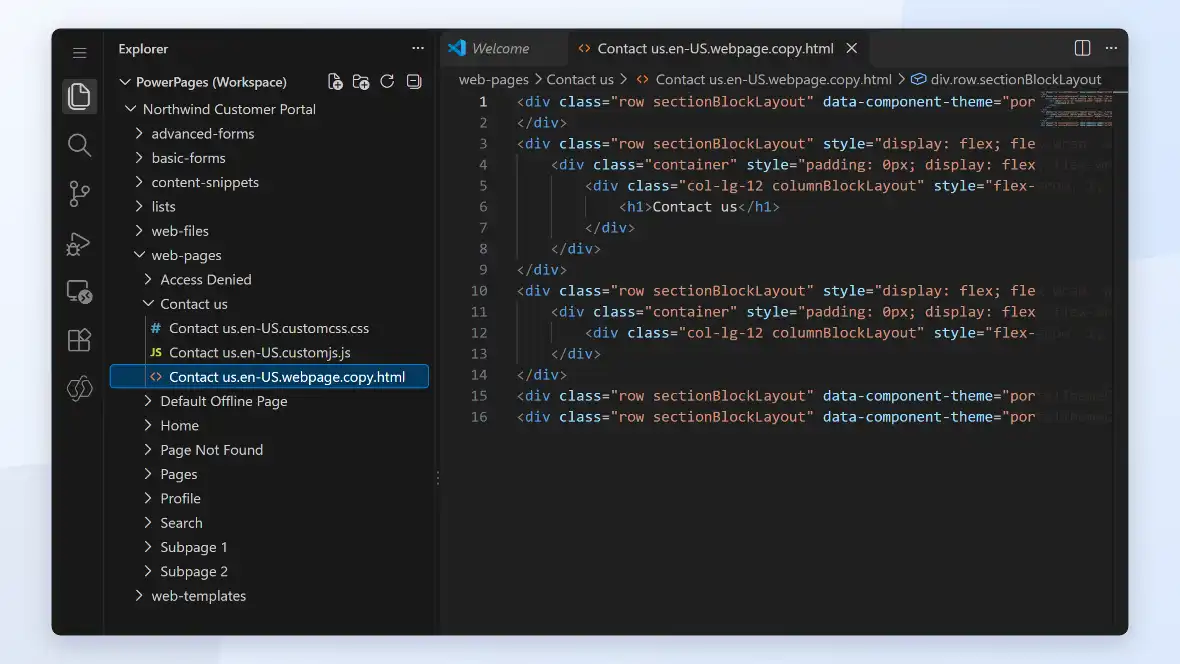This screenshot has height=664, width=1180.
Task: Expand the Subpage 1 folder
Action: 148,547
